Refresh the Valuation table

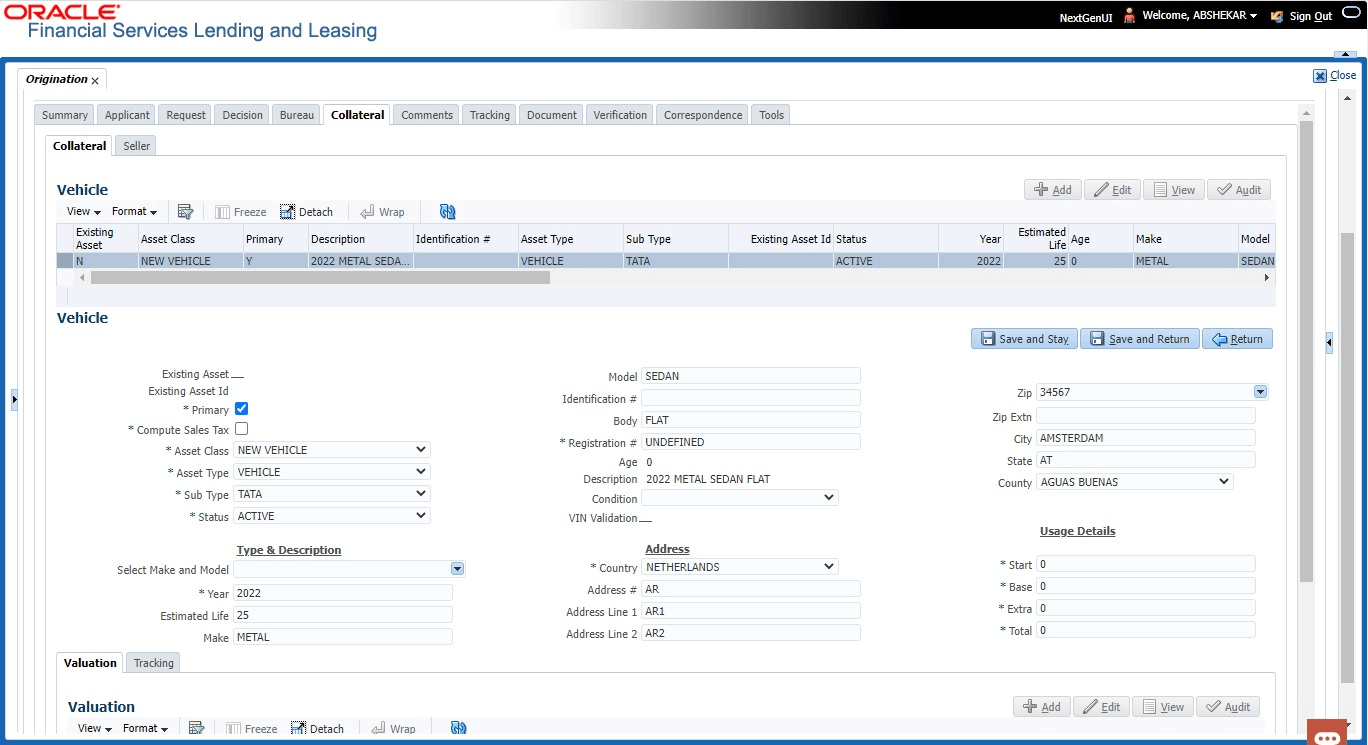[458, 729]
